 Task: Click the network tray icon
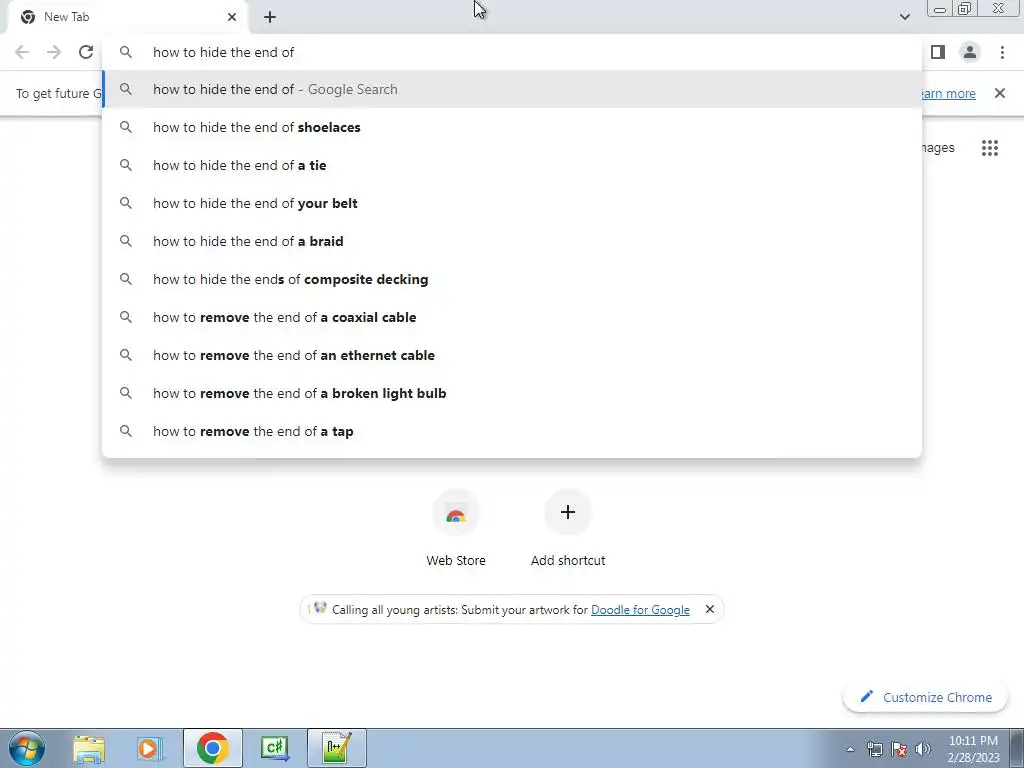click(x=874, y=749)
